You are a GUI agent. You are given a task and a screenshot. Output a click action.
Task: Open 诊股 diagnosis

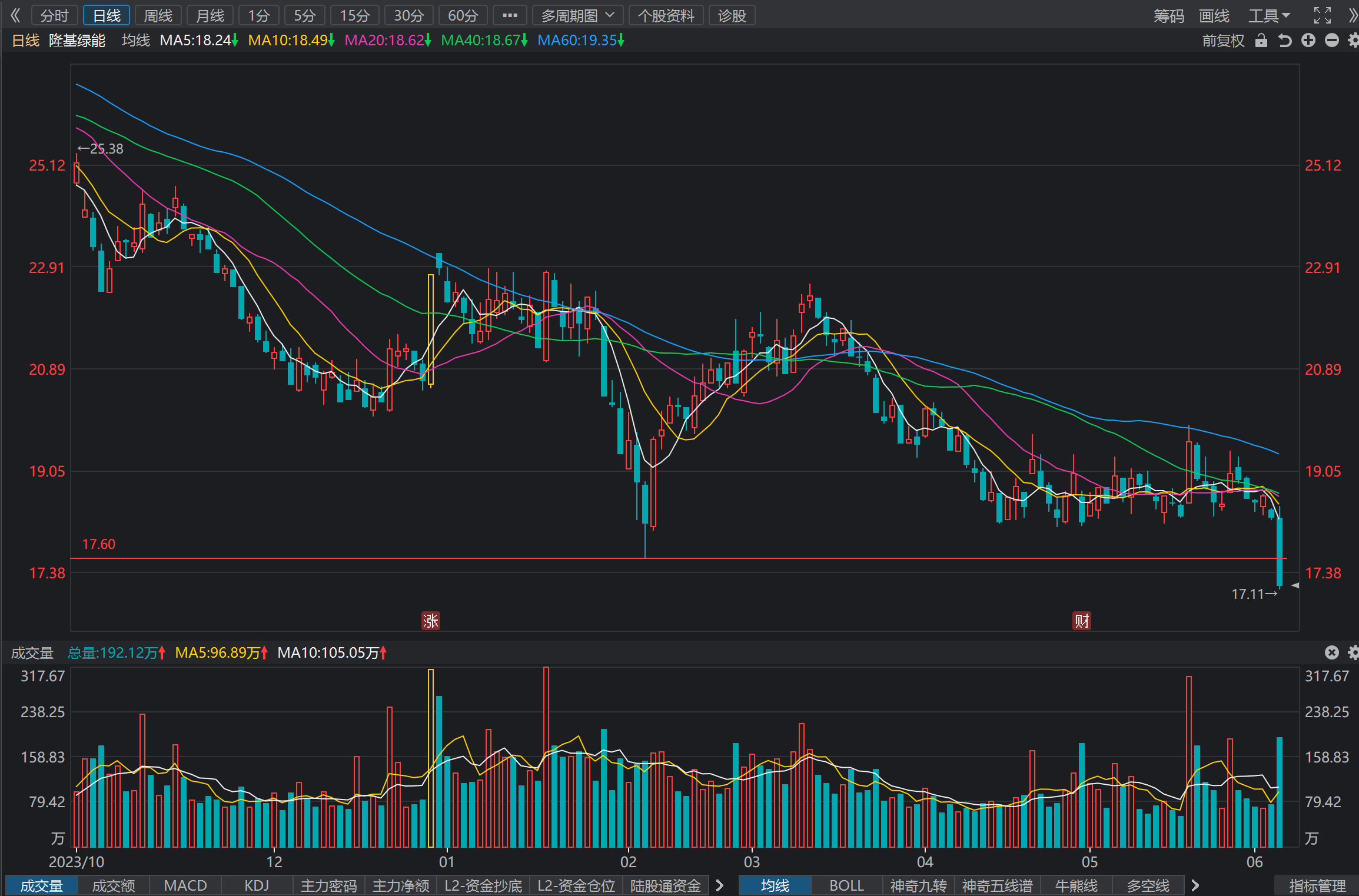click(x=732, y=15)
